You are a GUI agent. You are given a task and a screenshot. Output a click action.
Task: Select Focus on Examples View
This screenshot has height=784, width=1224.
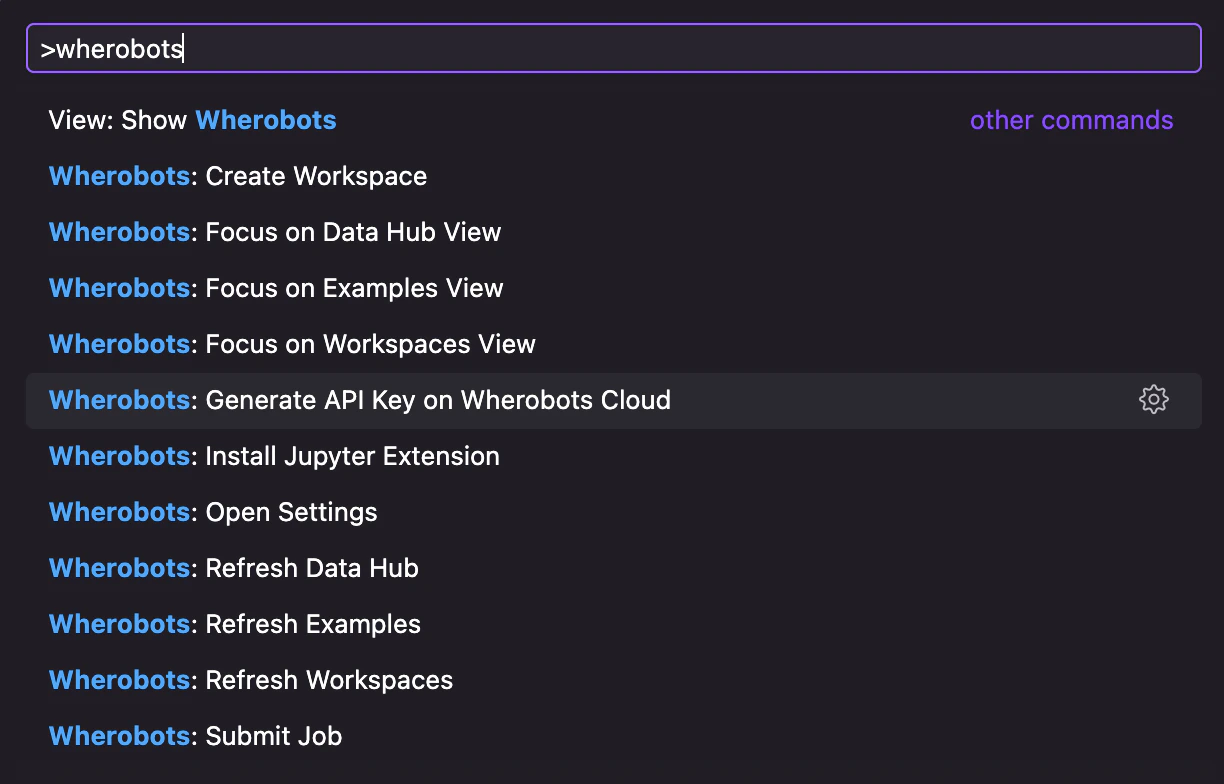tap(353, 289)
